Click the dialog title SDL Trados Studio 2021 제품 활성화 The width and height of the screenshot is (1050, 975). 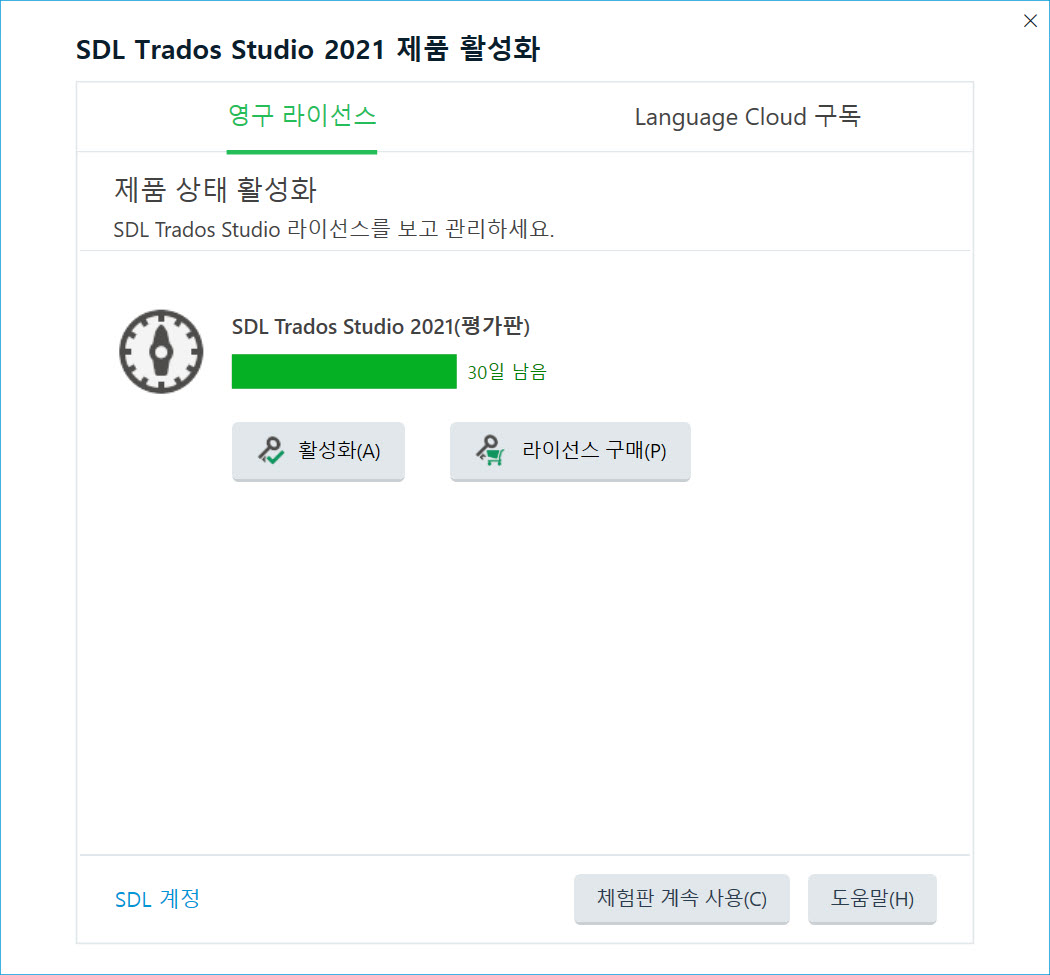pos(307,50)
